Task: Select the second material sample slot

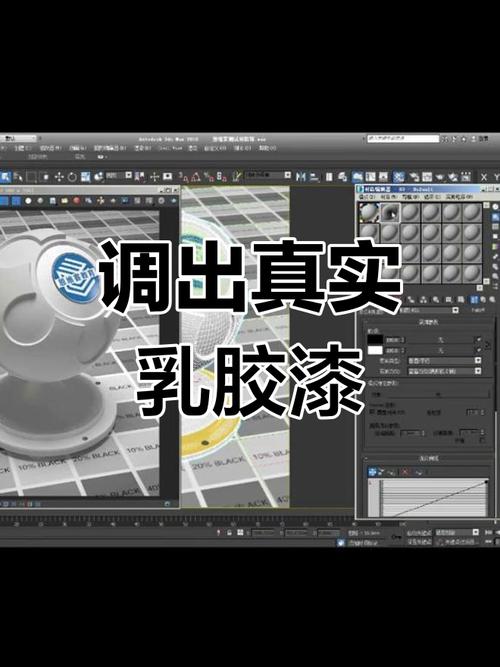Action: tap(390, 212)
